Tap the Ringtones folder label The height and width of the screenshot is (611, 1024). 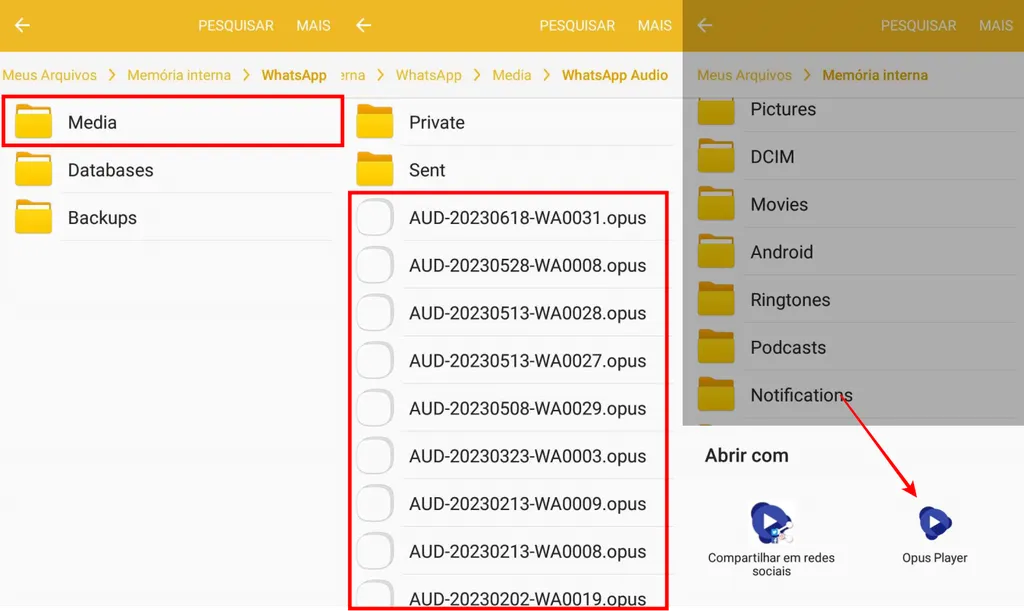tap(790, 300)
